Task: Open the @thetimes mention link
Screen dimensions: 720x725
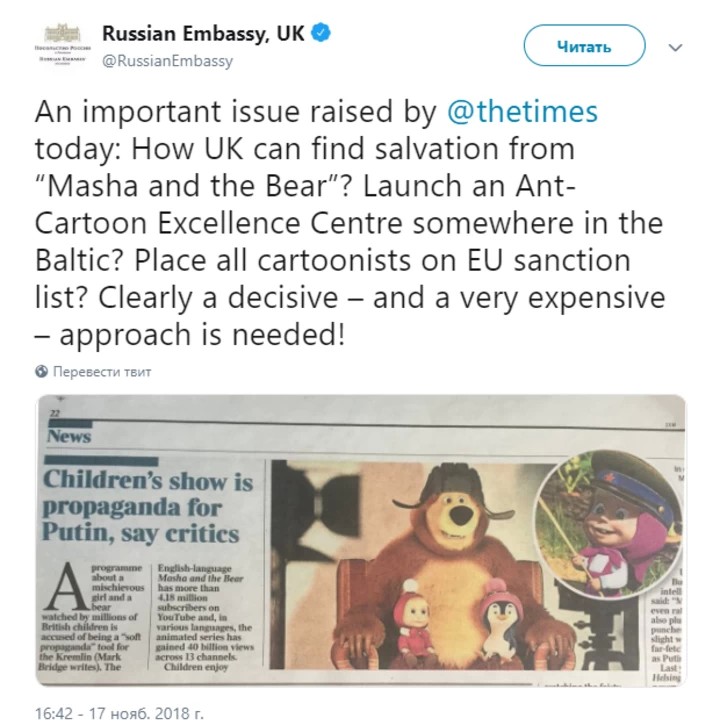Action: (522, 112)
